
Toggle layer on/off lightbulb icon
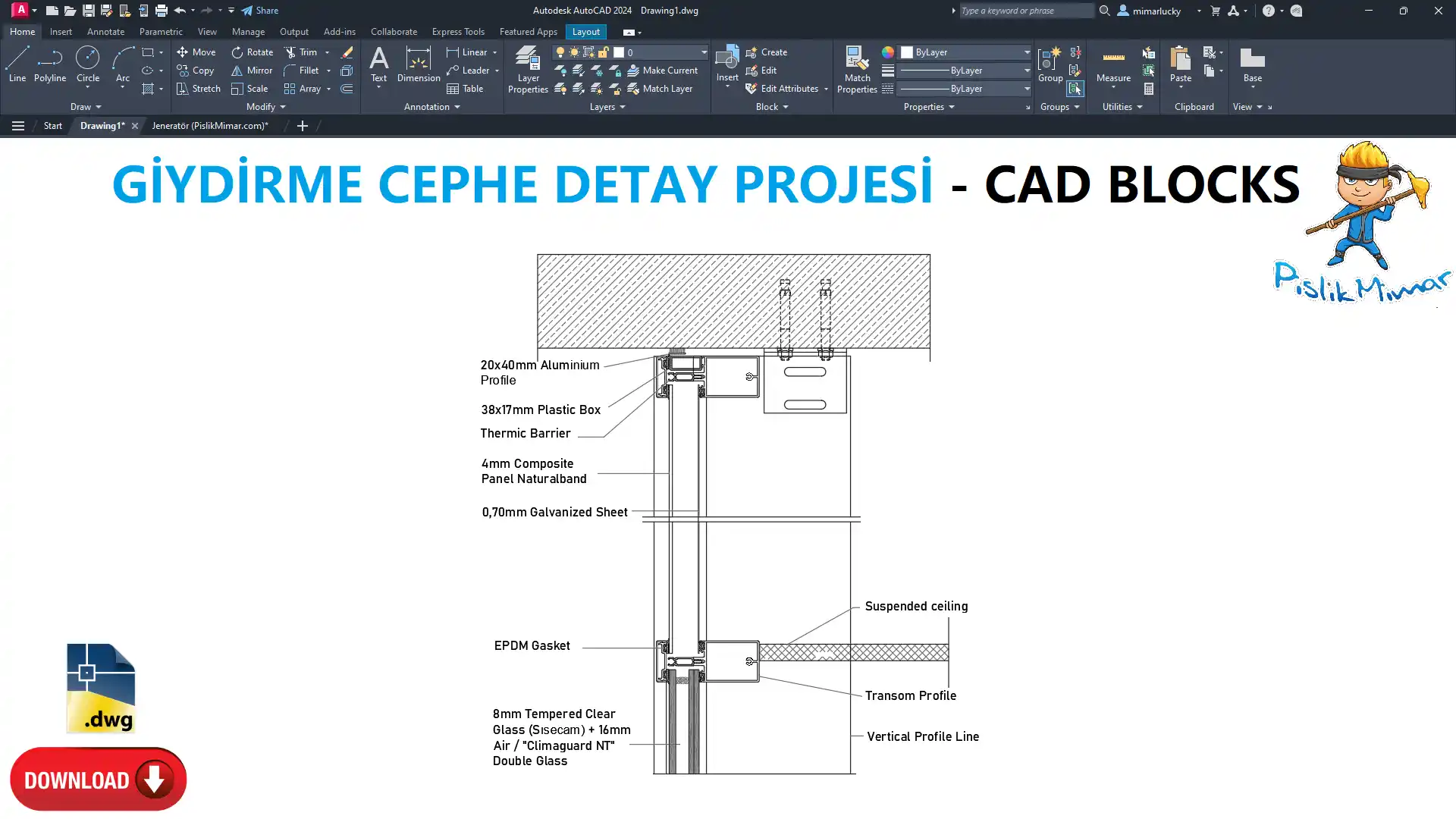[x=560, y=52]
